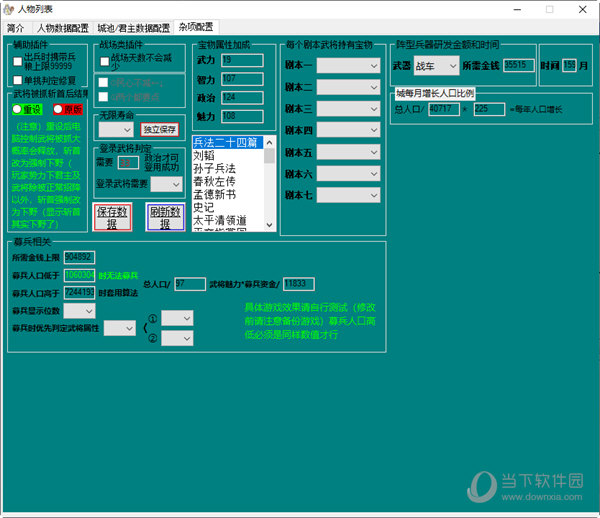
Task: Edit the 需要 政治 value field showing 33
Action: coord(128,163)
